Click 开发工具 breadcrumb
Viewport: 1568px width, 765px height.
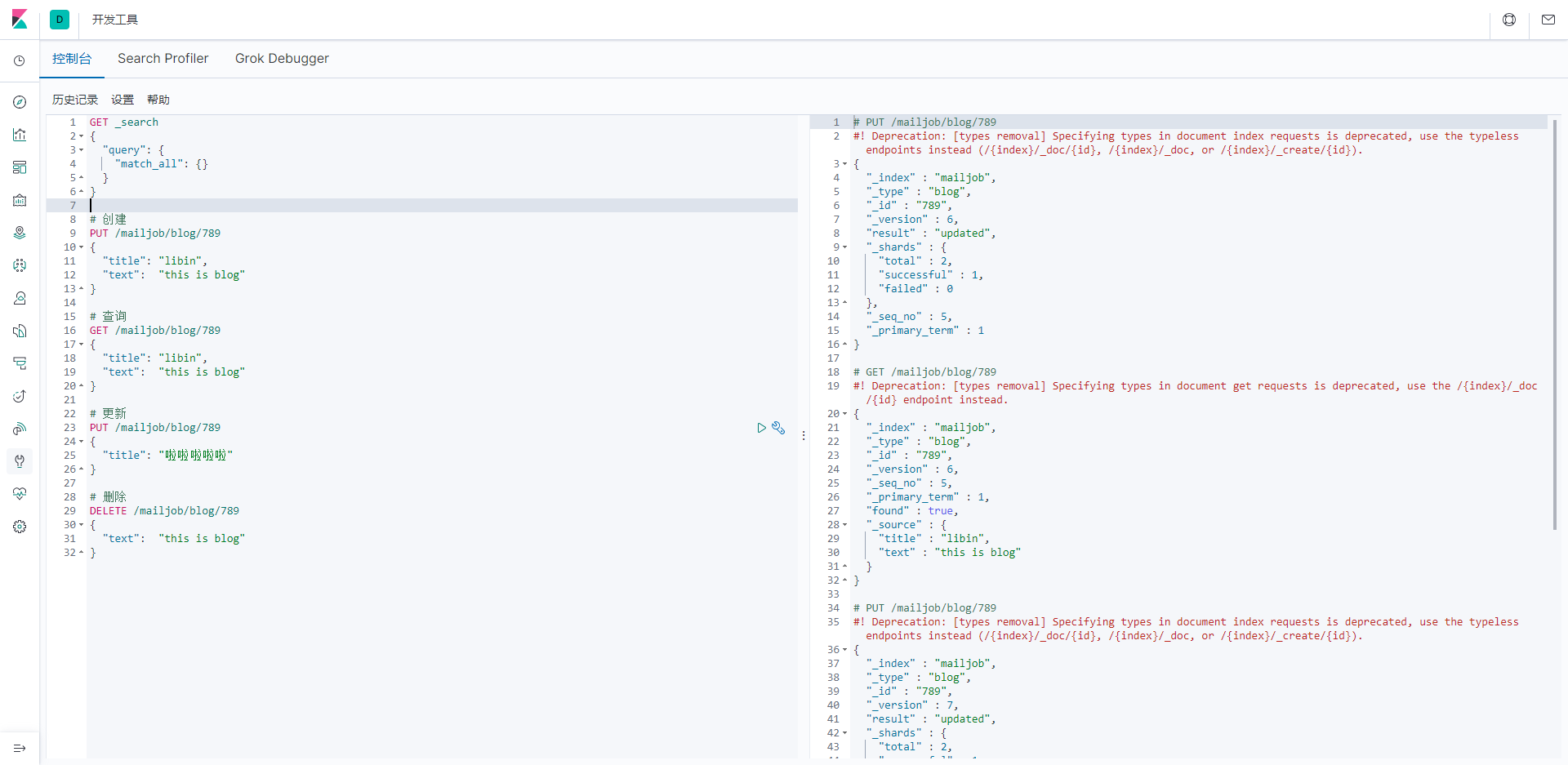[x=115, y=20]
